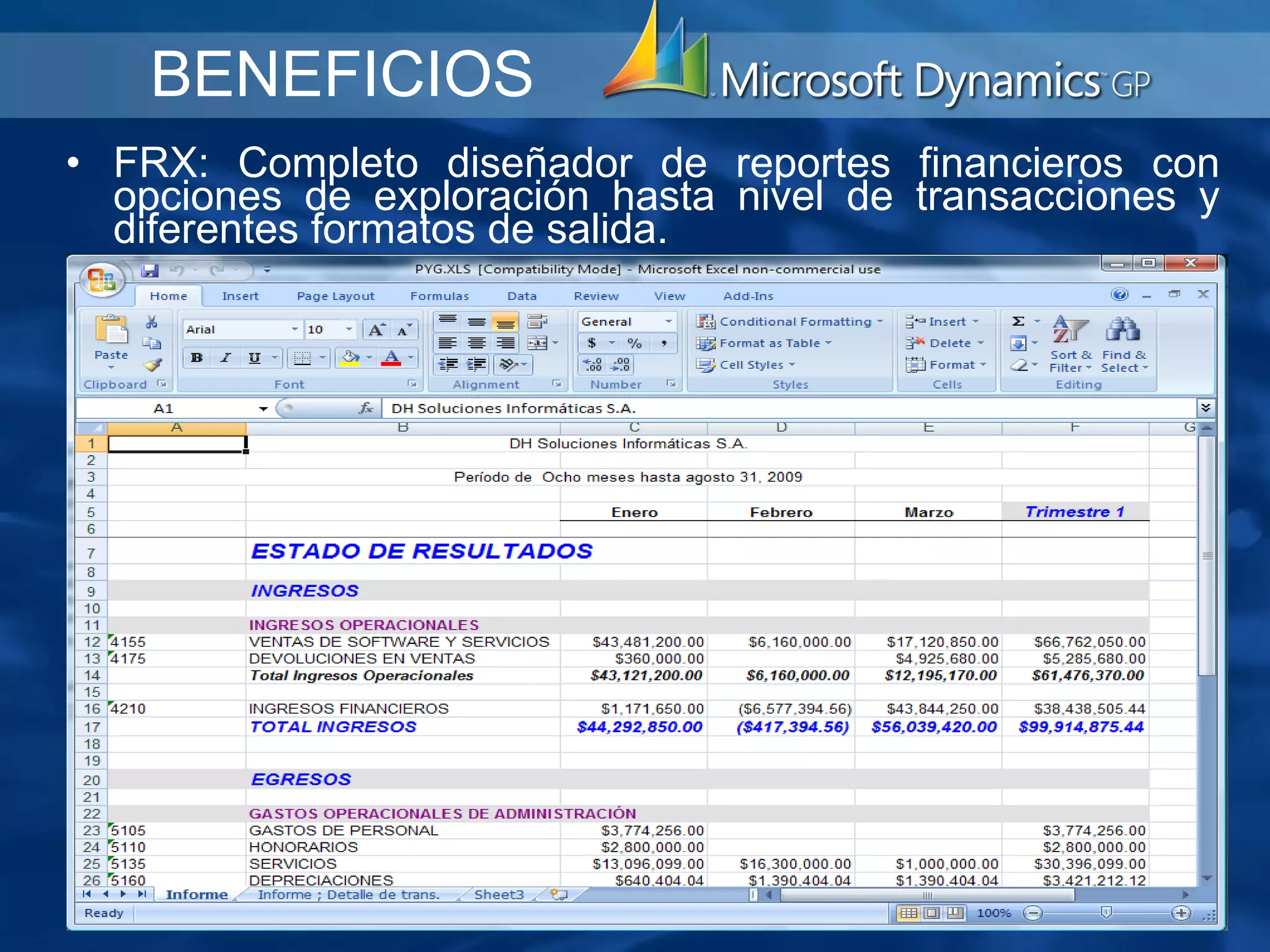Switch to the Page Layout tab

tap(335, 296)
